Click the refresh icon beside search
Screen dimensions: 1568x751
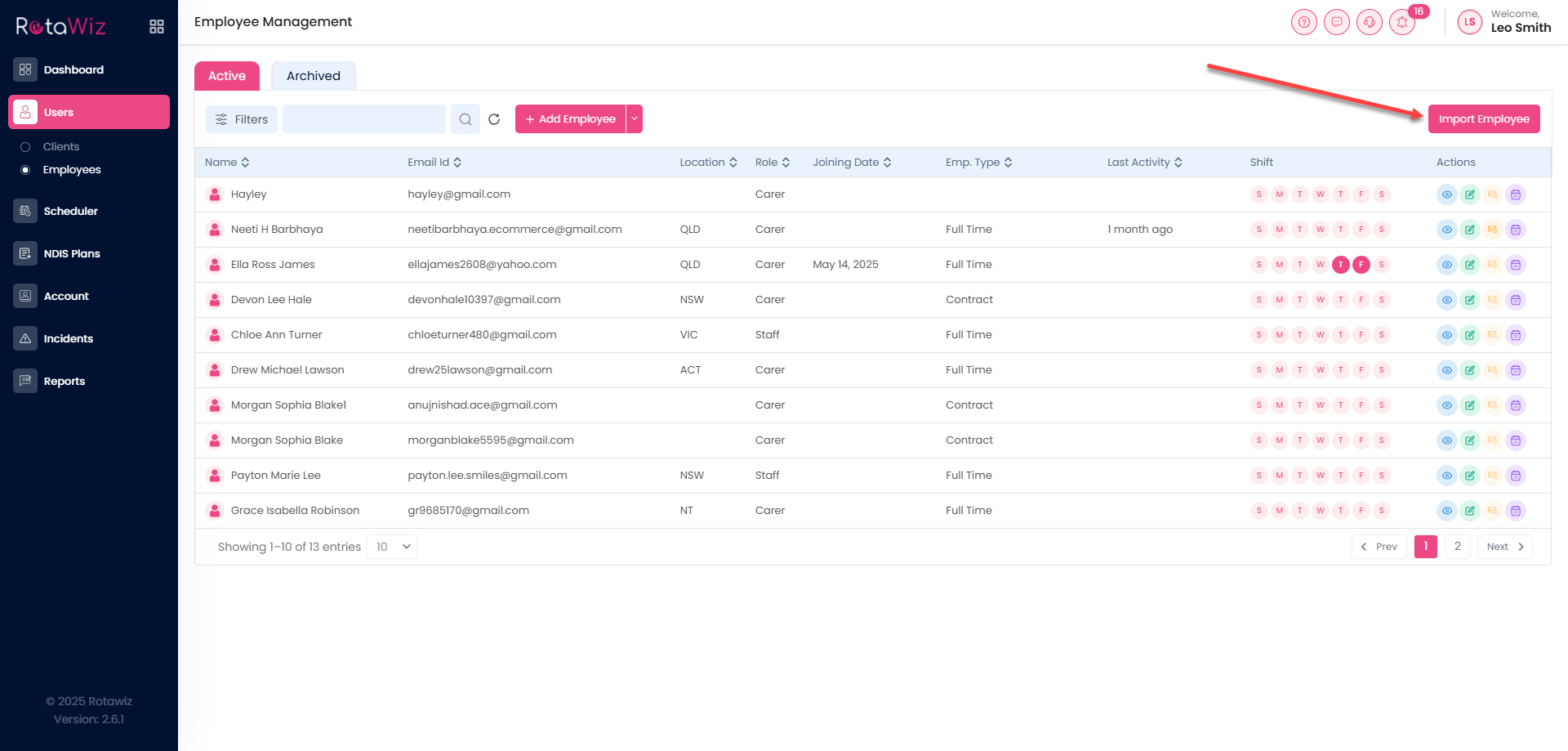(x=494, y=119)
